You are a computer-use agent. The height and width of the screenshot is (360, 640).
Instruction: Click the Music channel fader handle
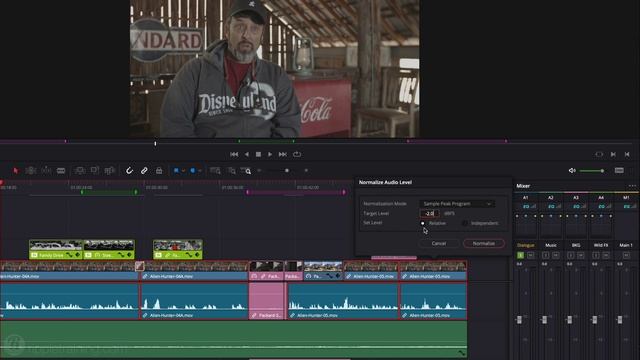(544, 320)
